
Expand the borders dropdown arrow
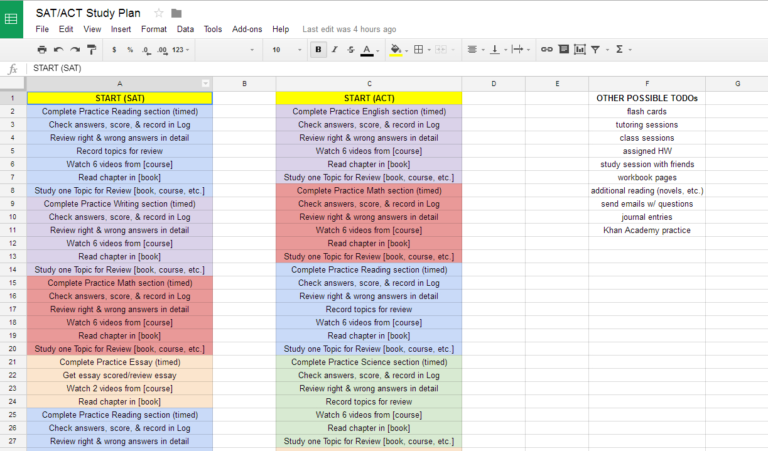pos(429,50)
